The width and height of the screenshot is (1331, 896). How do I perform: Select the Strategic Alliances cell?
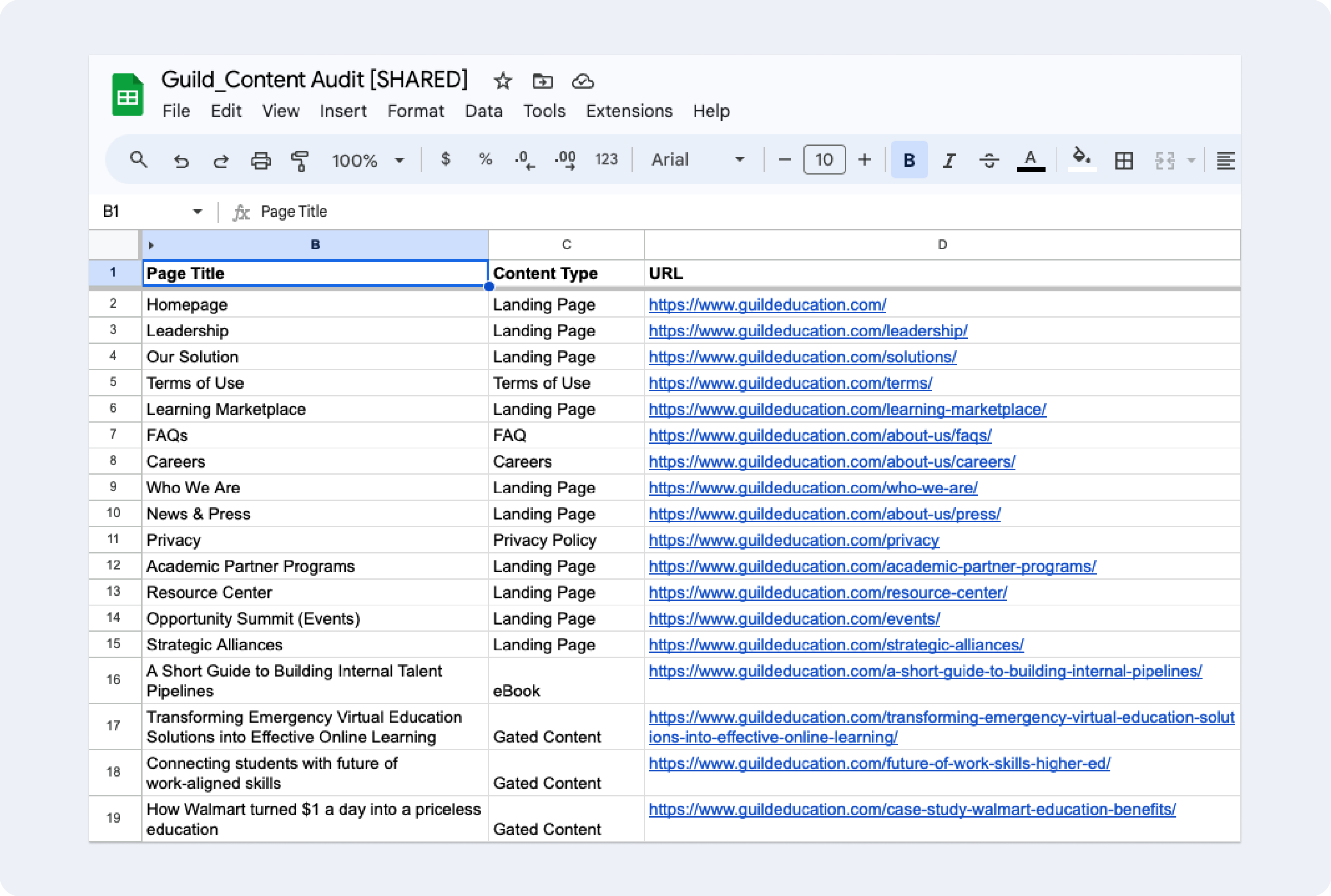(x=315, y=645)
